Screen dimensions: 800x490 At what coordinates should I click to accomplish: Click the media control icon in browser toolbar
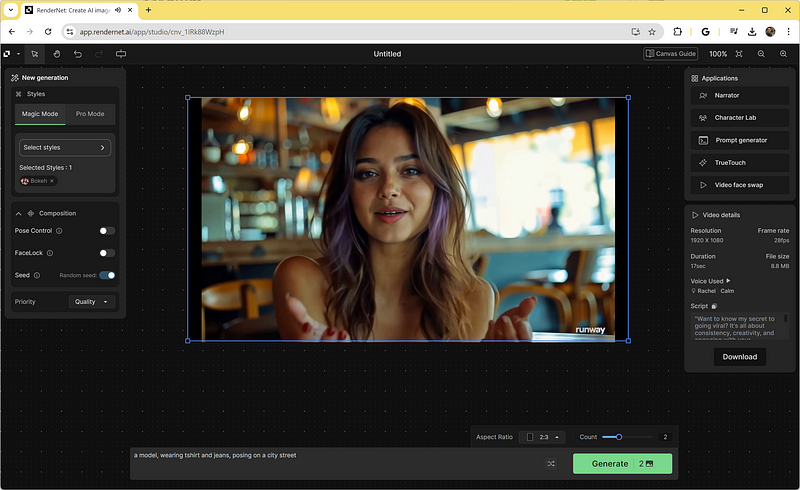coord(734,32)
